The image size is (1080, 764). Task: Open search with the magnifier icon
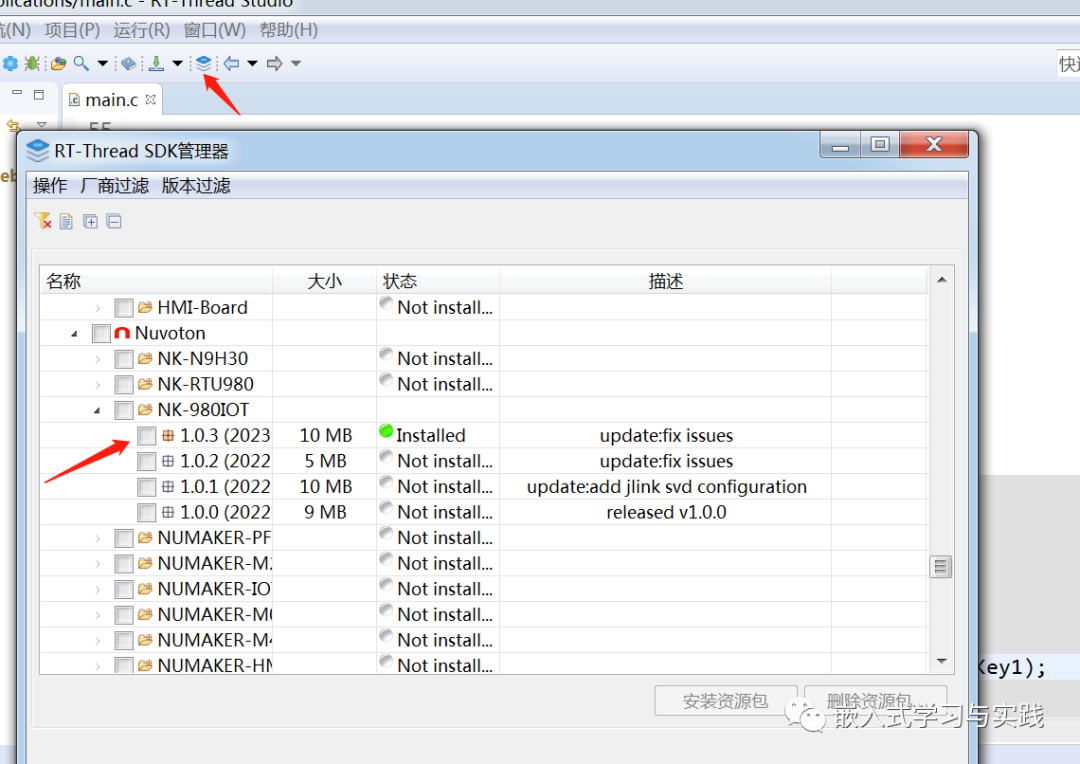(x=81, y=63)
